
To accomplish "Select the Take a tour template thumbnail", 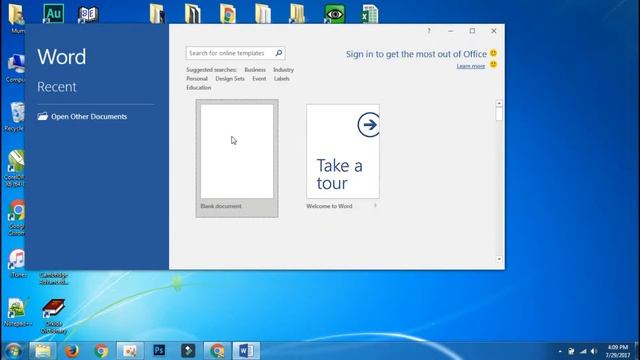I will 343,151.
